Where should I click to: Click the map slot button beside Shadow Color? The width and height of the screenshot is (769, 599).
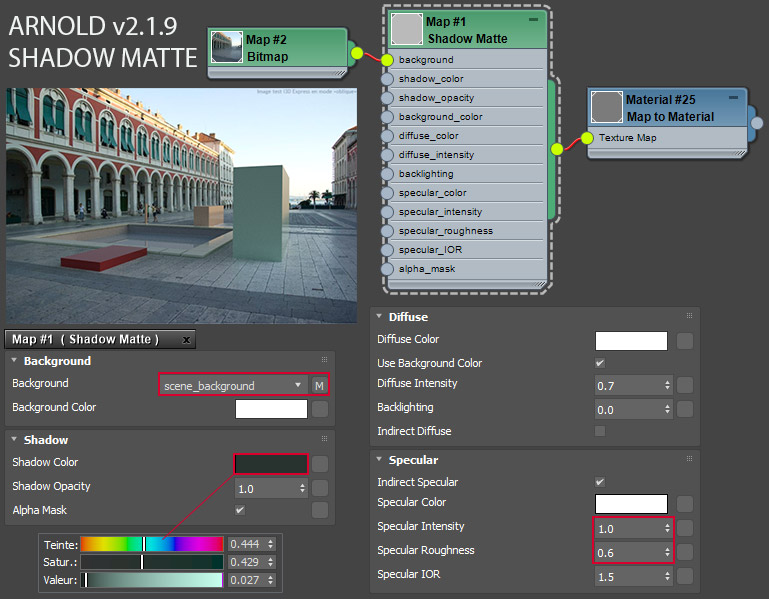click(319, 463)
